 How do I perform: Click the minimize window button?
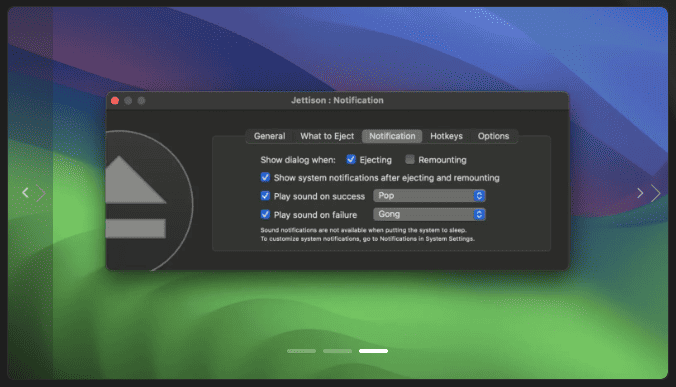coord(128,101)
